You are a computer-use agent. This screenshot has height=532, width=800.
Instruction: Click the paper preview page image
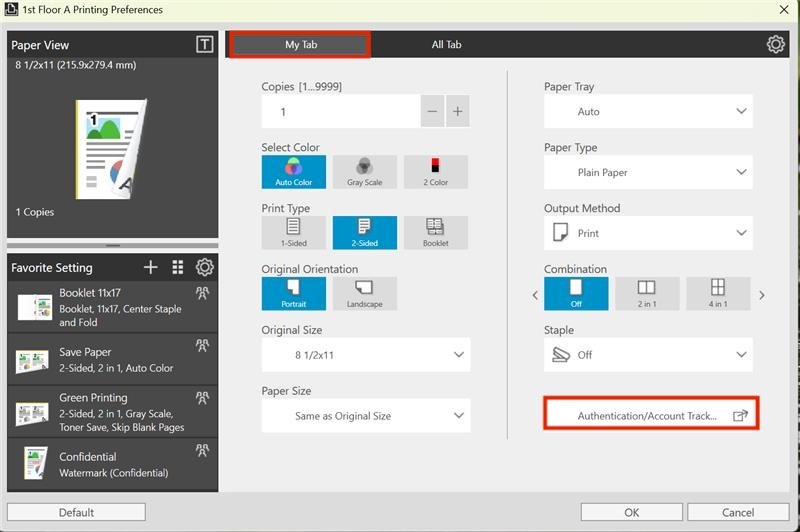coord(111,148)
